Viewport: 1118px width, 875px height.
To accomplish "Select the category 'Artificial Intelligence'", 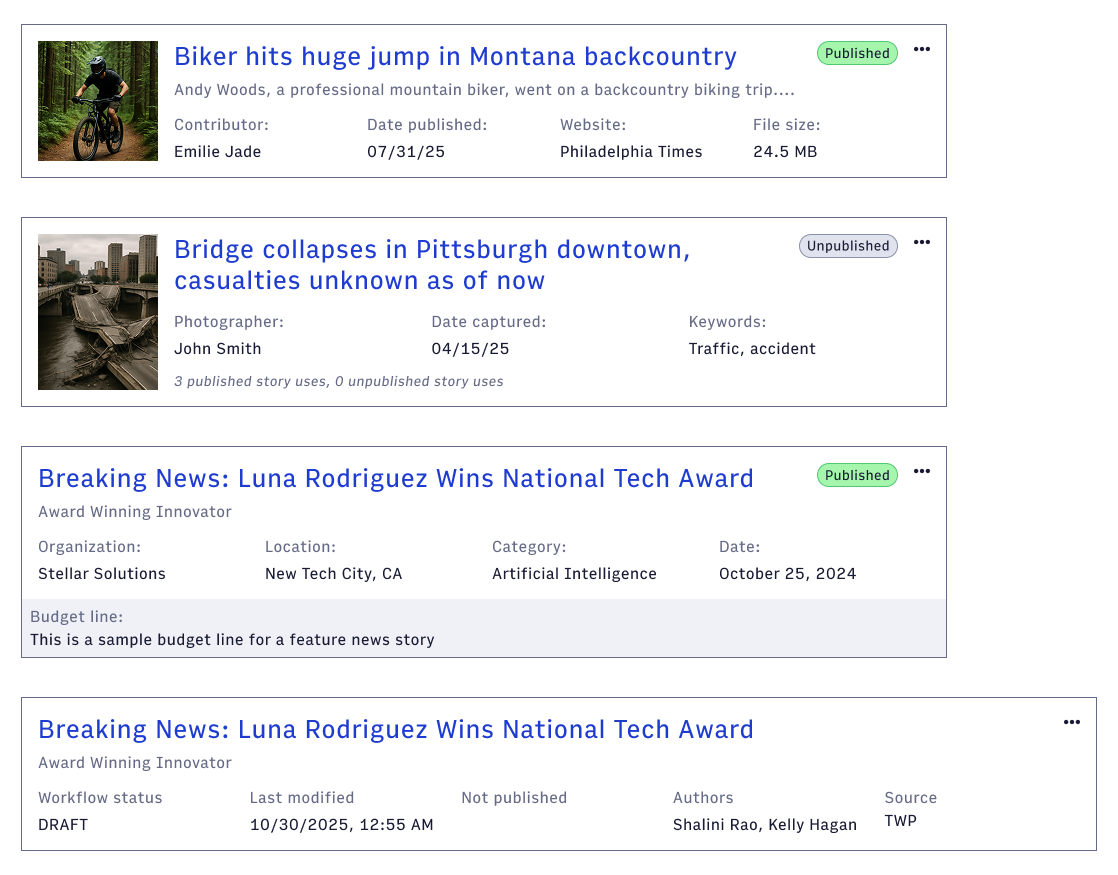I will pyautogui.click(x=574, y=574).
